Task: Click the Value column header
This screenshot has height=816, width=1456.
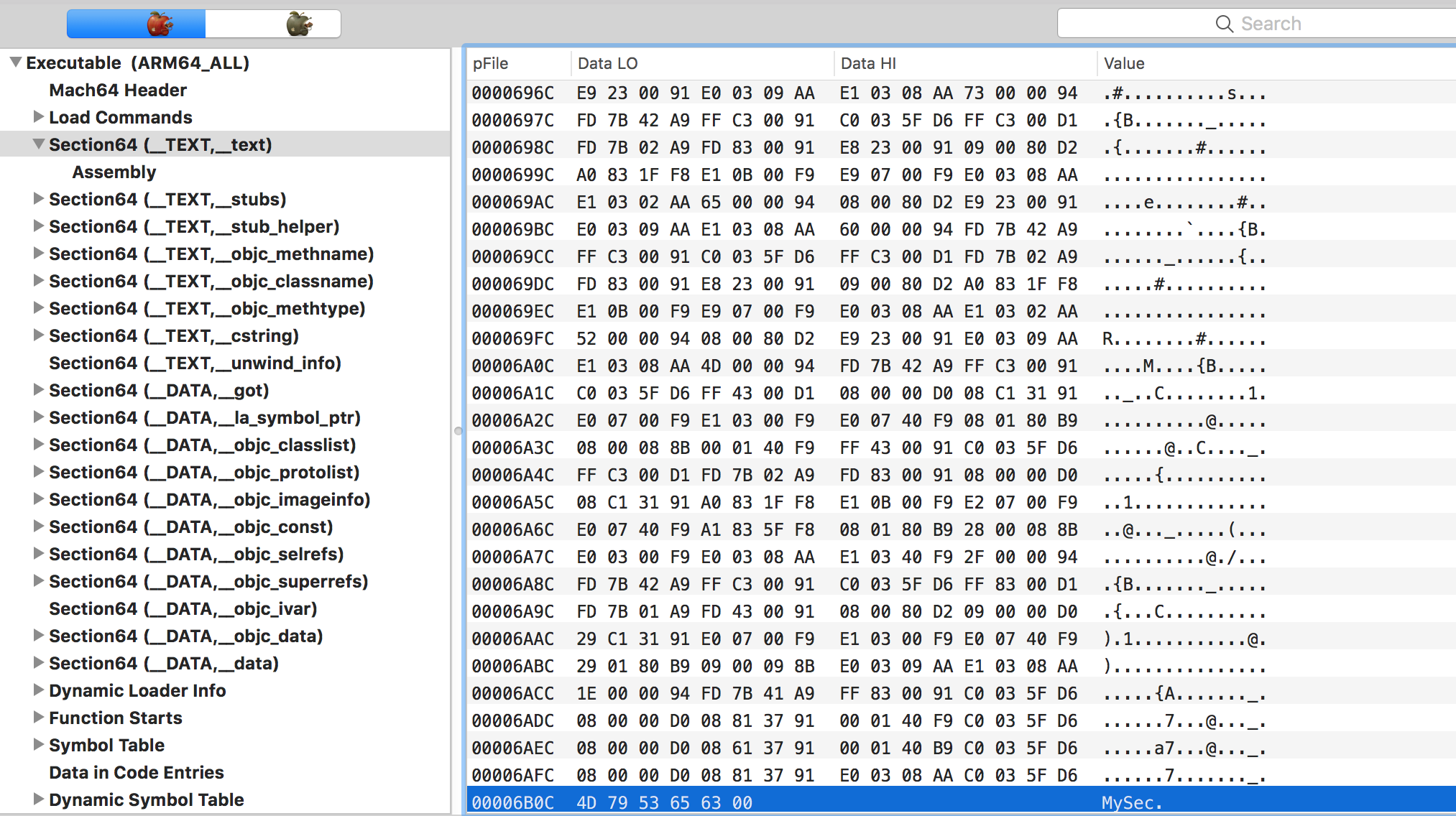Action: (1124, 63)
